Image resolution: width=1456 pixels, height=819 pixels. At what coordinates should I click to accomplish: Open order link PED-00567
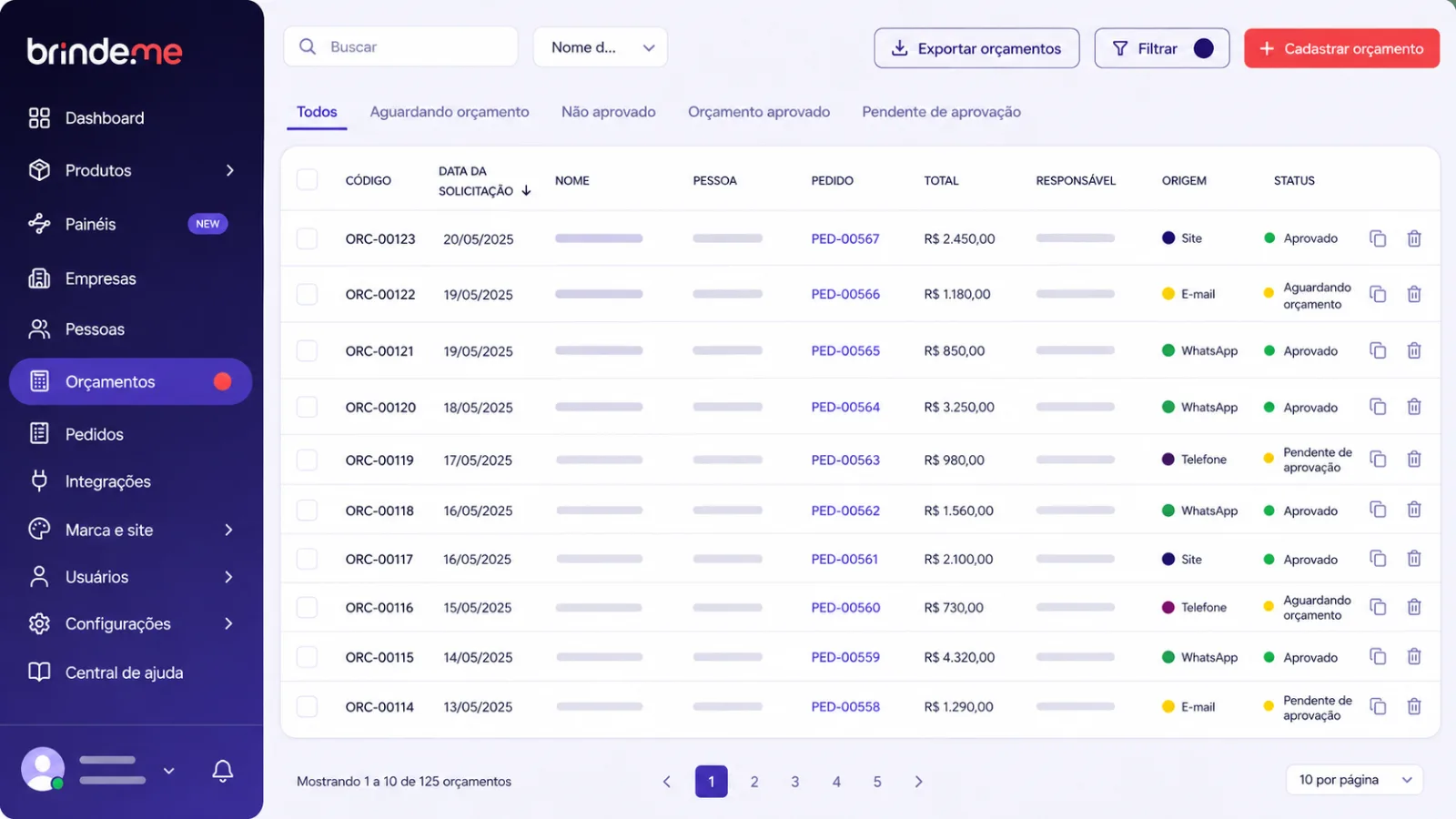point(845,238)
